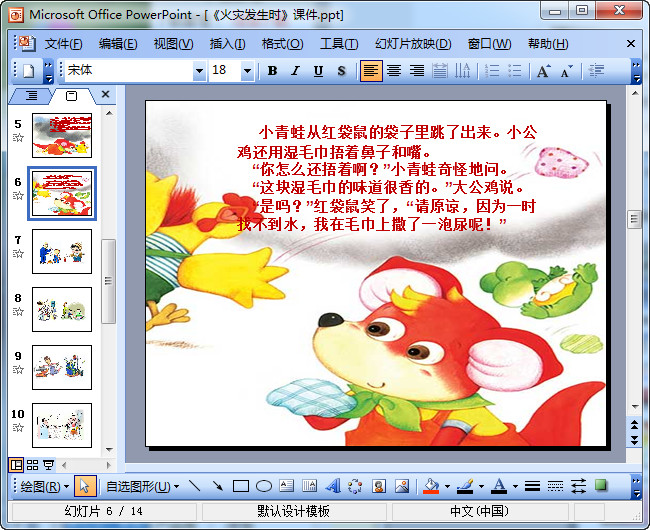Viewport: 650px width, 530px height.
Task: Toggle bold formatting
Action: click(x=272, y=71)
